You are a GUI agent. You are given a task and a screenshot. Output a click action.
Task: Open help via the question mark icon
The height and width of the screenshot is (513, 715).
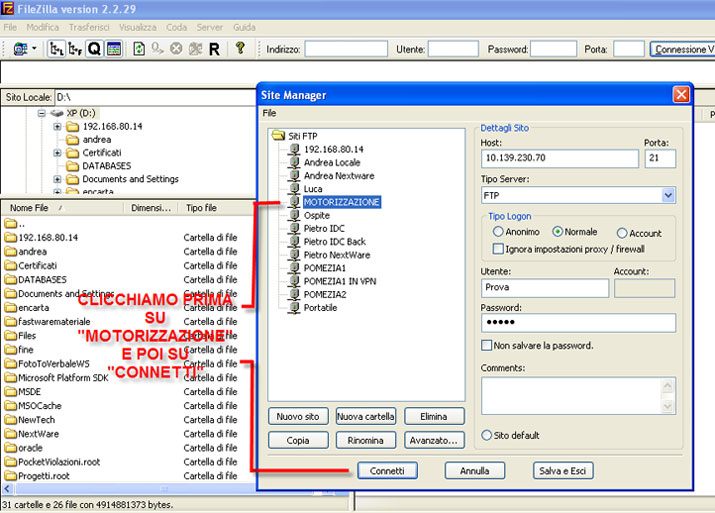point(240,48)
